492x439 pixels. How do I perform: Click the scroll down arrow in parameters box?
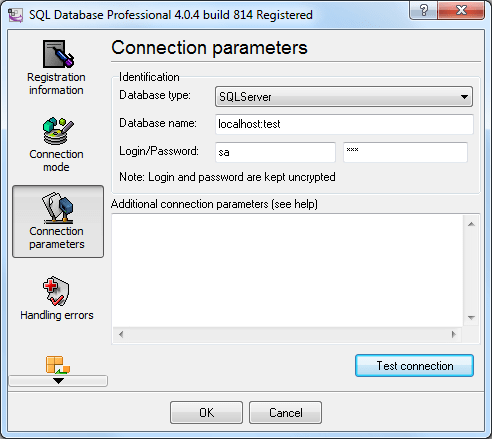click(471, 317)
